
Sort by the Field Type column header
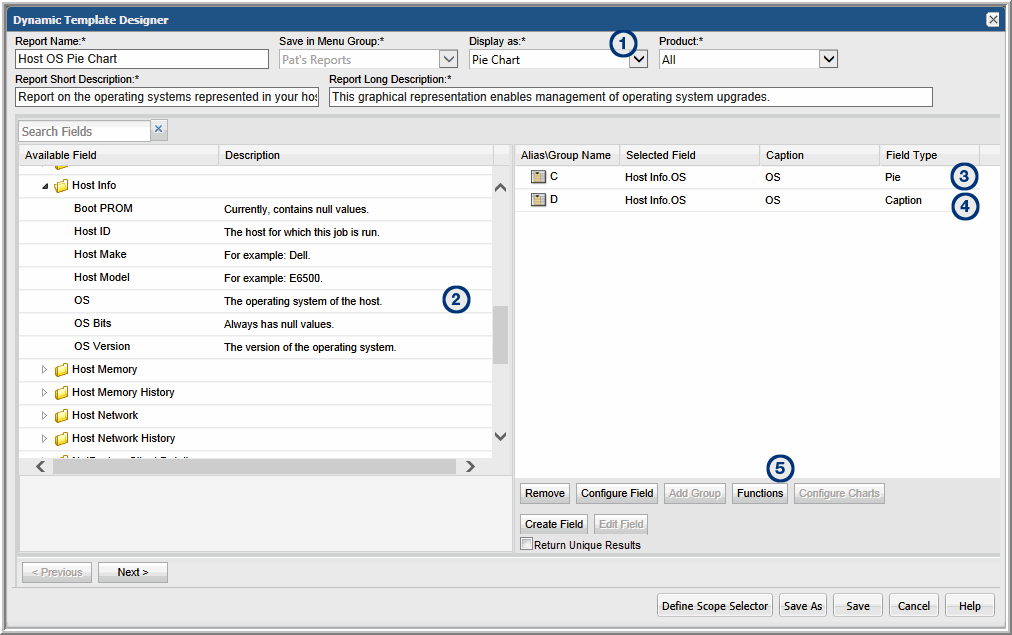(x=911, y=155)
